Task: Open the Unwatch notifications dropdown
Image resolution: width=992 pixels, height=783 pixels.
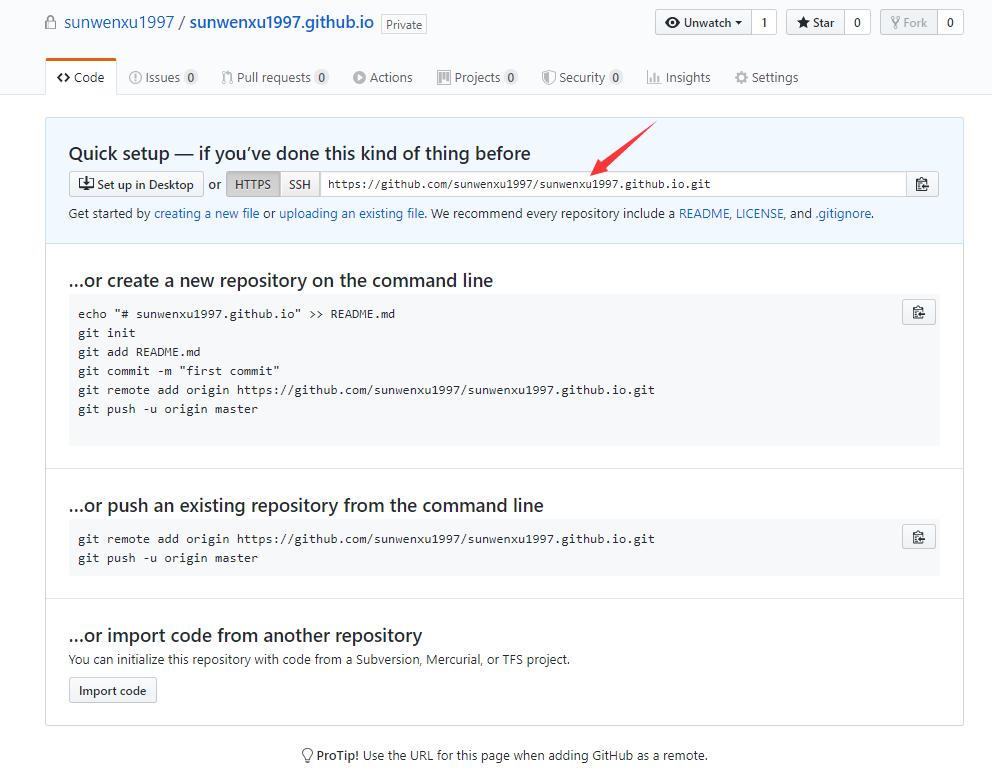Action: 703,23
